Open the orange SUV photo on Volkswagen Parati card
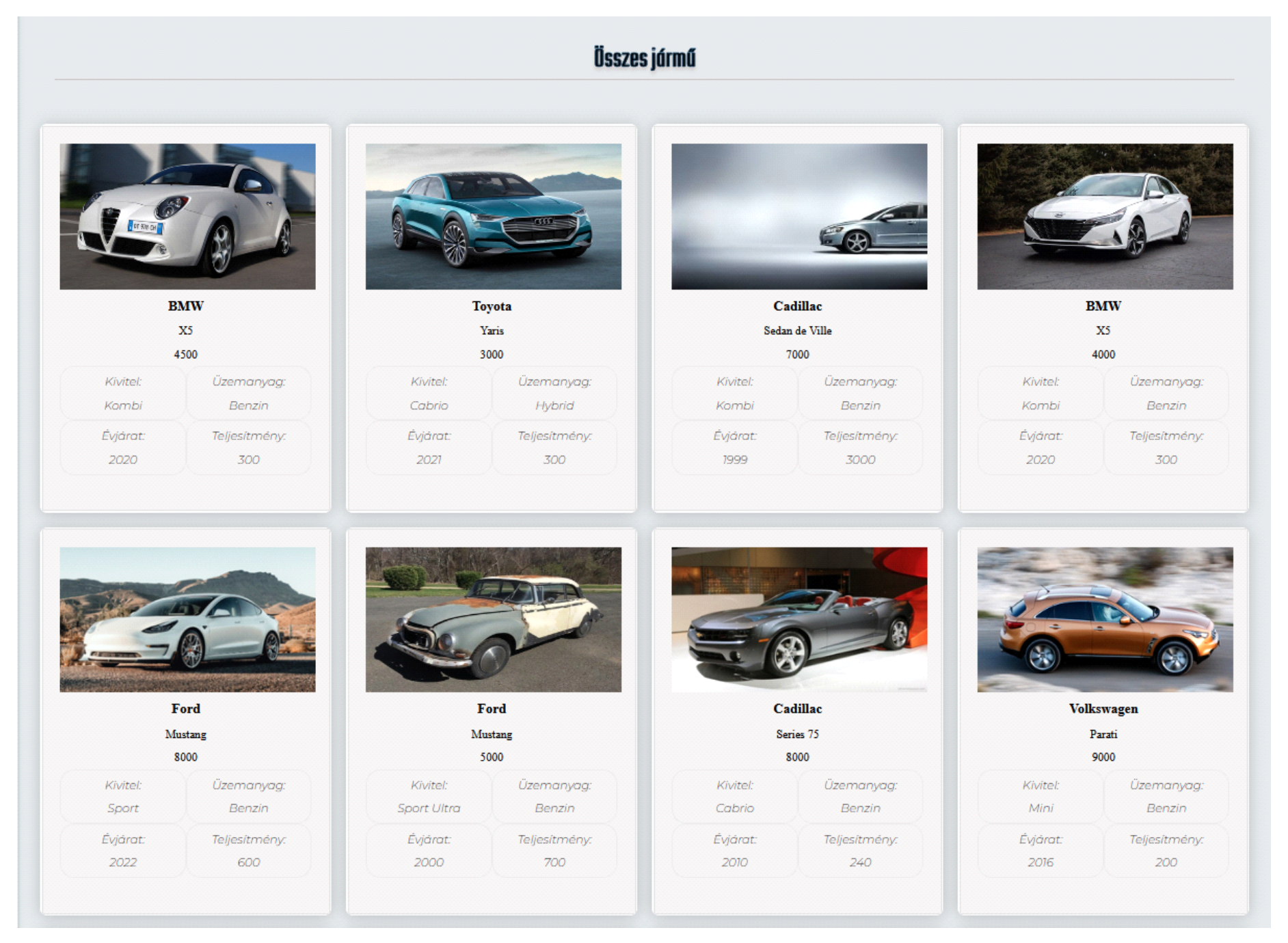Screen dimensions: 1288x943 click(1105, 619)
